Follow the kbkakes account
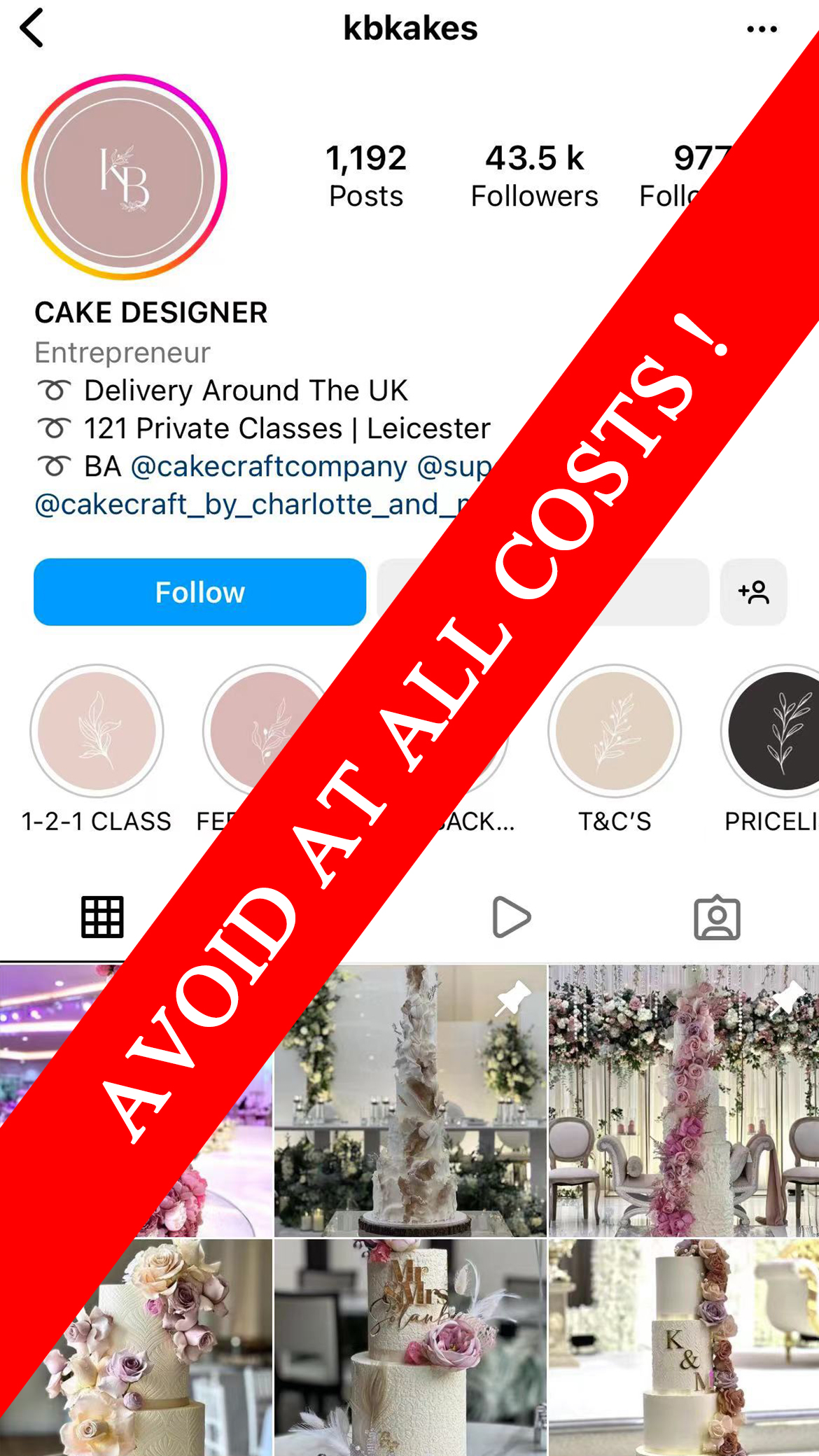Image resolution: width=819 pixels, height=1456 pixels. [199, 592]
